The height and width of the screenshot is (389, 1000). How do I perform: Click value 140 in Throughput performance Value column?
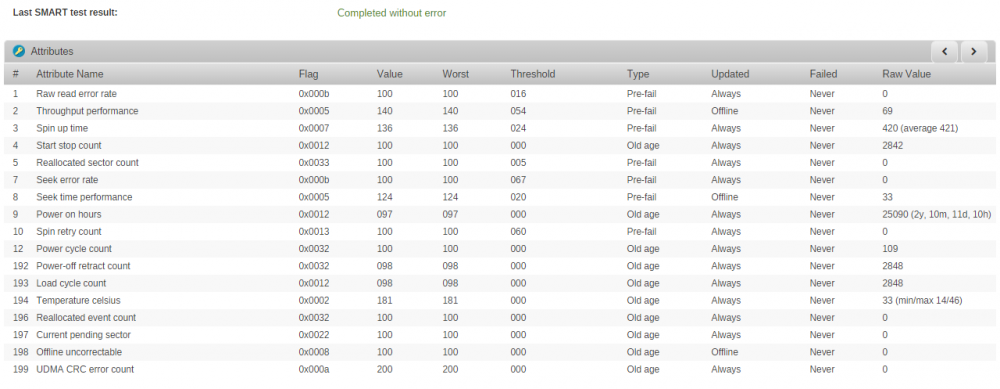(x=385, y=111)
